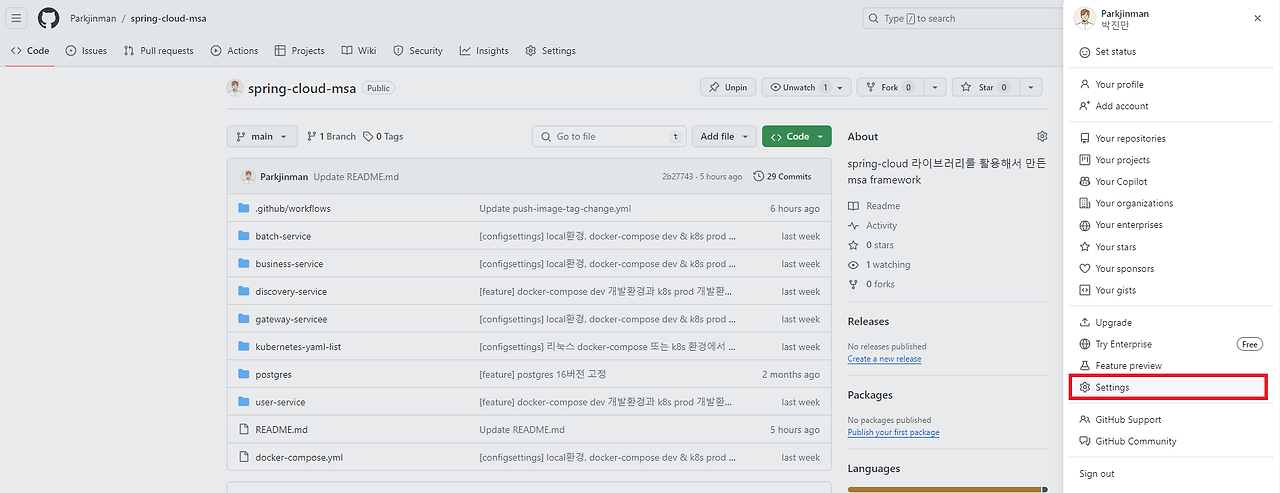Click the Create a new release link
The height and width of the screenshot is (493, 1280).
(x=884, y=359)
